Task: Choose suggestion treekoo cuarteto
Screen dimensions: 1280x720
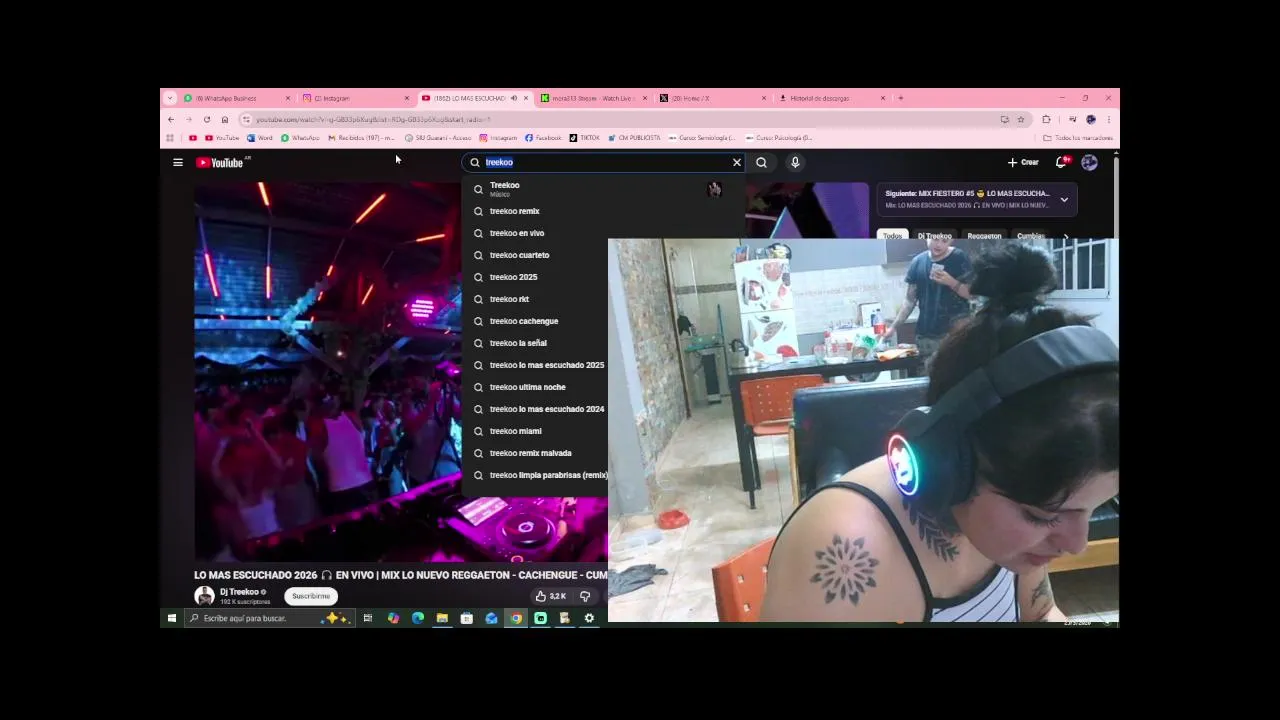Action: pos(535,255)
